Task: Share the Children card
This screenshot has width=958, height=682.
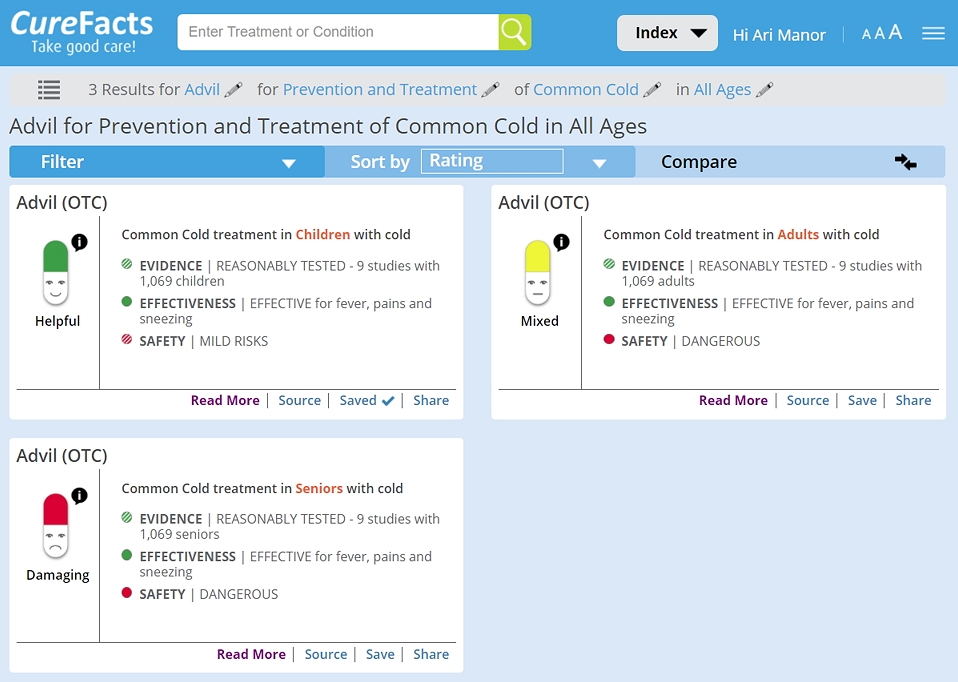Action: [x=431, y=400]
